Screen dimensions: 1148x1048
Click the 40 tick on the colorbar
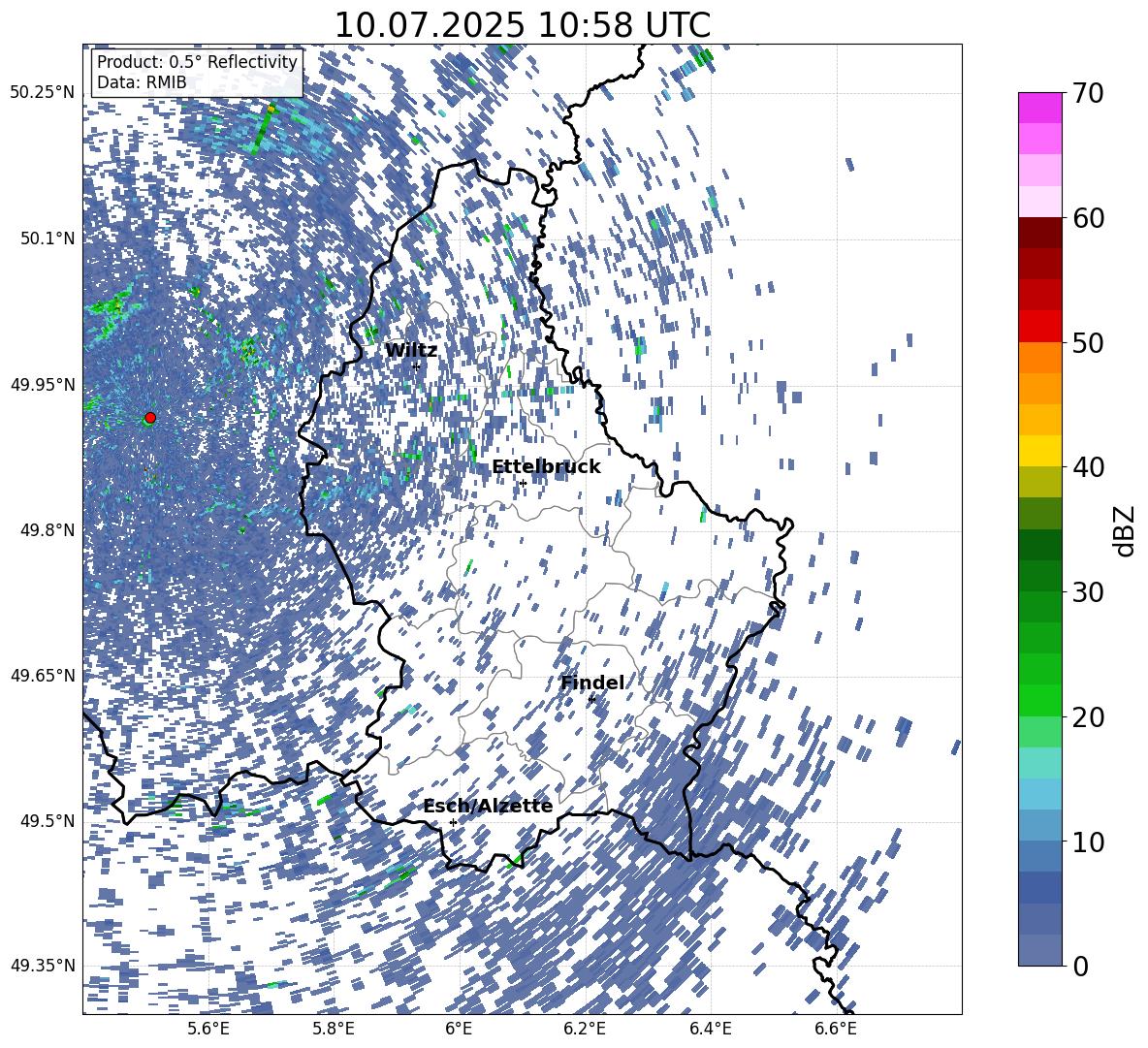pyautogui.click(x=1088, y=467)
